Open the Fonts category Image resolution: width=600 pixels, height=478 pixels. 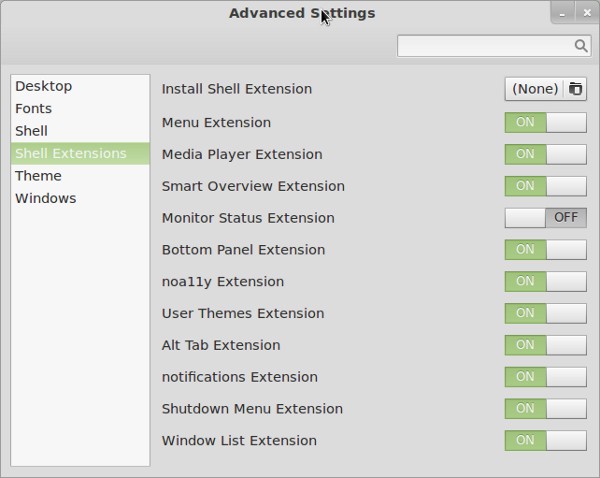point(34,108)
